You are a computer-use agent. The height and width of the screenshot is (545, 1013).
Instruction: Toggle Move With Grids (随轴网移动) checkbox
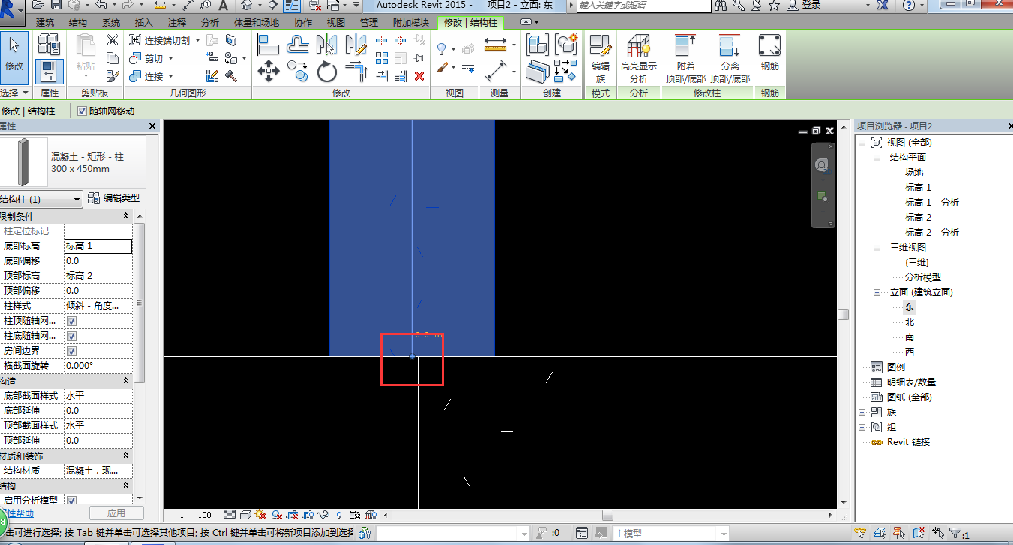(83, 111)
